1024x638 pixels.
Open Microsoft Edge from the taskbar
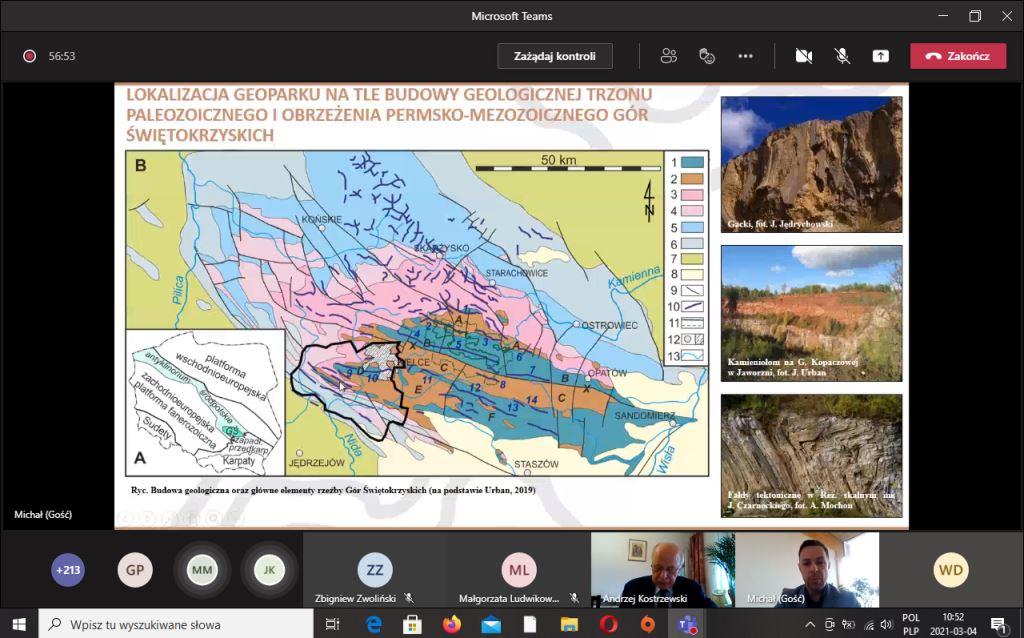pos(374,624)
